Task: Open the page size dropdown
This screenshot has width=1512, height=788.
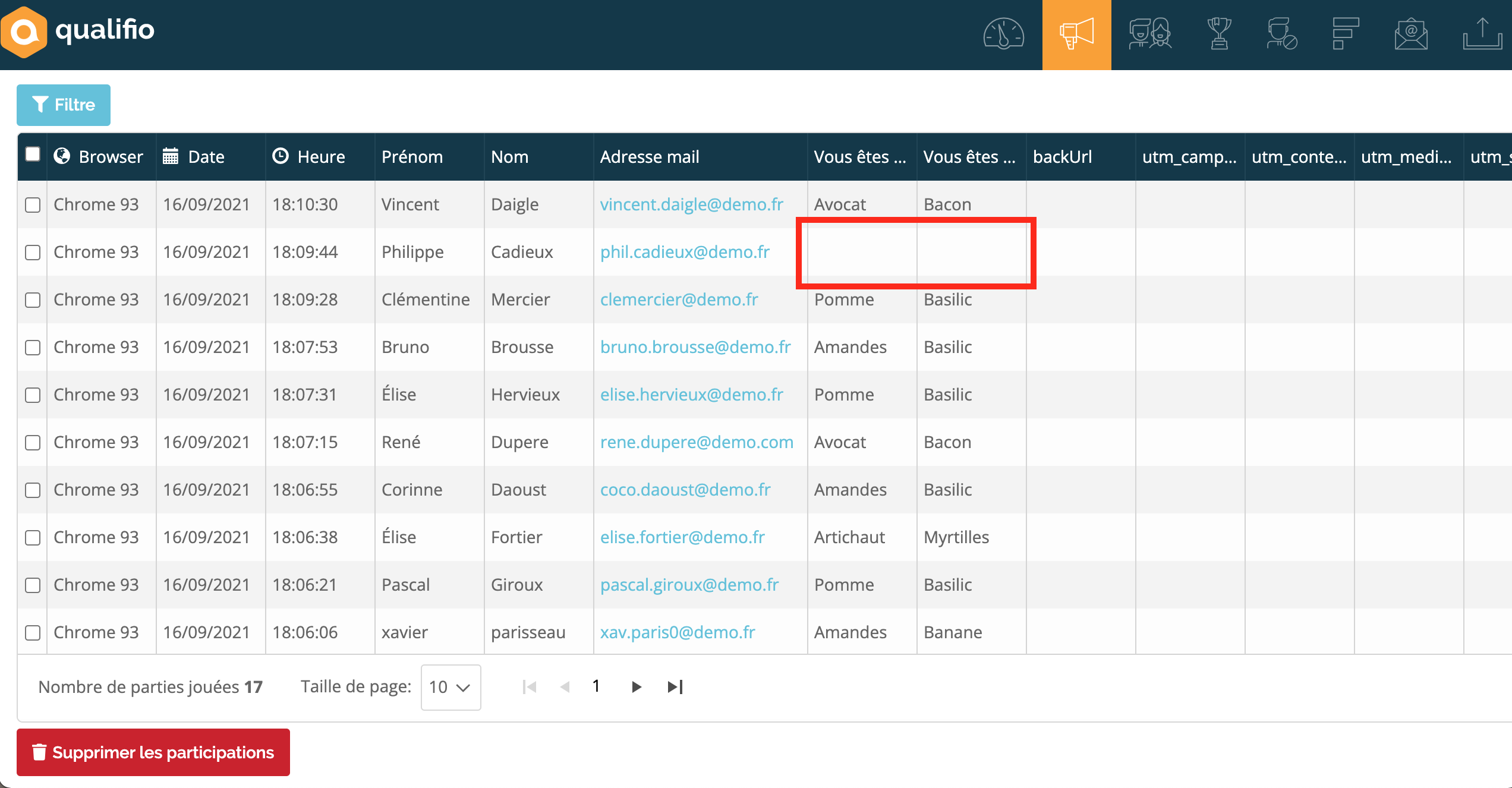Action: (451, 687)
